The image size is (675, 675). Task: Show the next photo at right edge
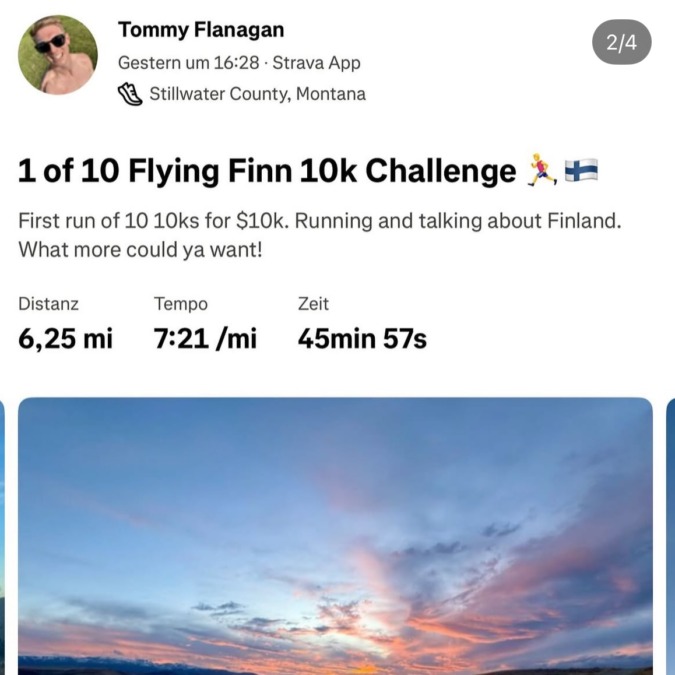(x=670, y=535)
